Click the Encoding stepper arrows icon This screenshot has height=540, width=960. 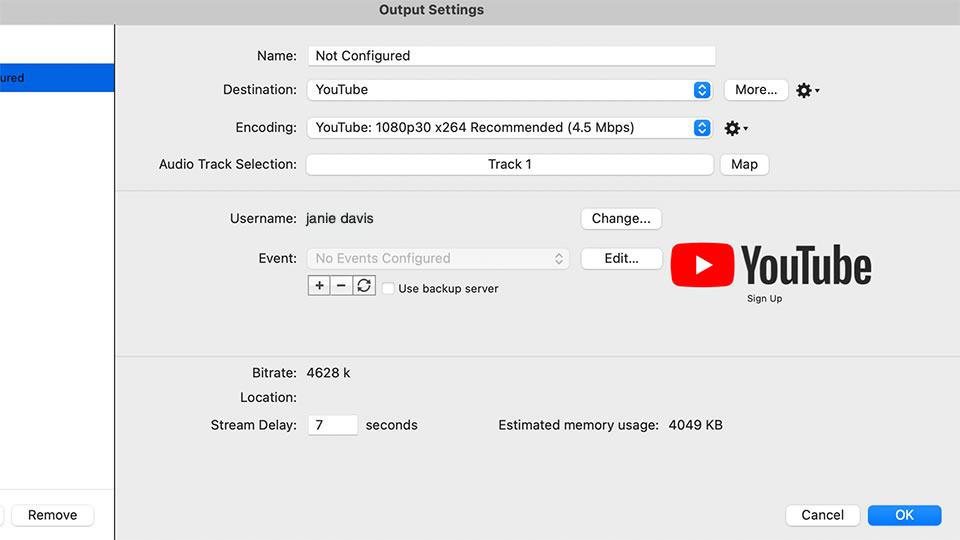click(702, 127)
